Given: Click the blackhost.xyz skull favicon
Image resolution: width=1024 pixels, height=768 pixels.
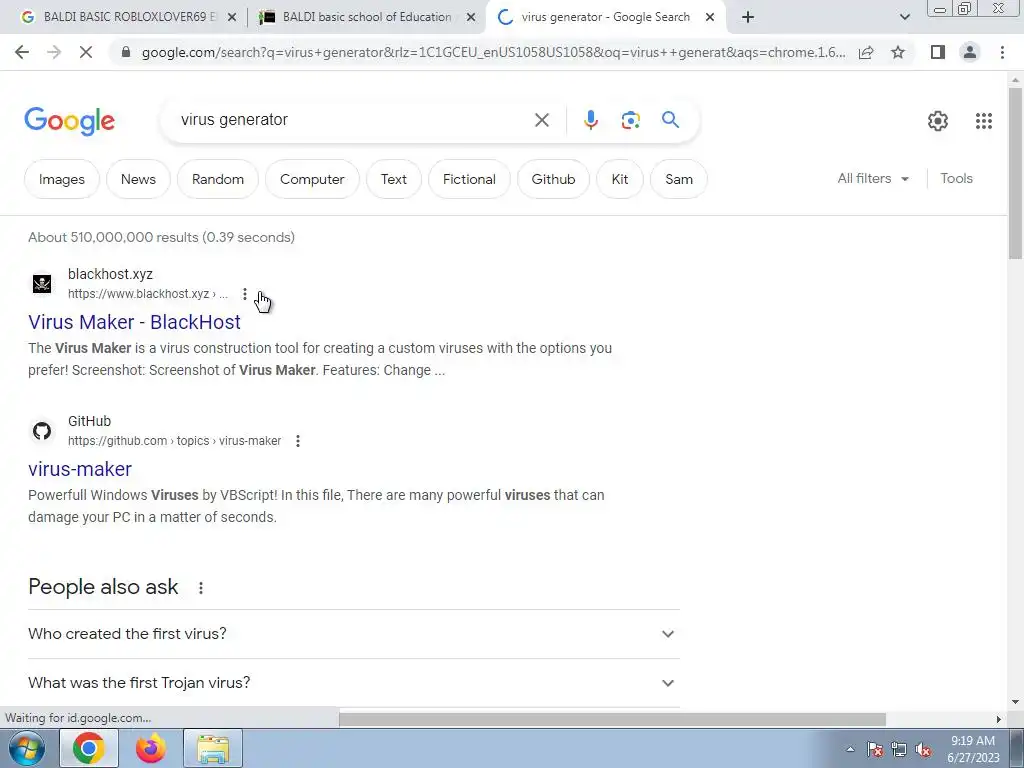Looking at the screenshot, I should (x=42, y=284).
